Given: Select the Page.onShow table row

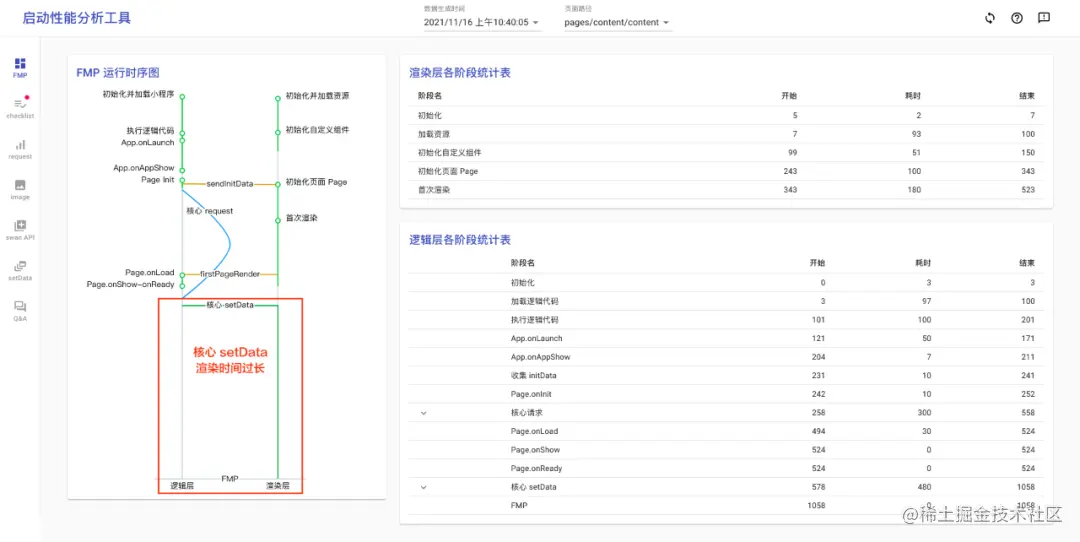Looking at the screenshot, I should point(726,450).
